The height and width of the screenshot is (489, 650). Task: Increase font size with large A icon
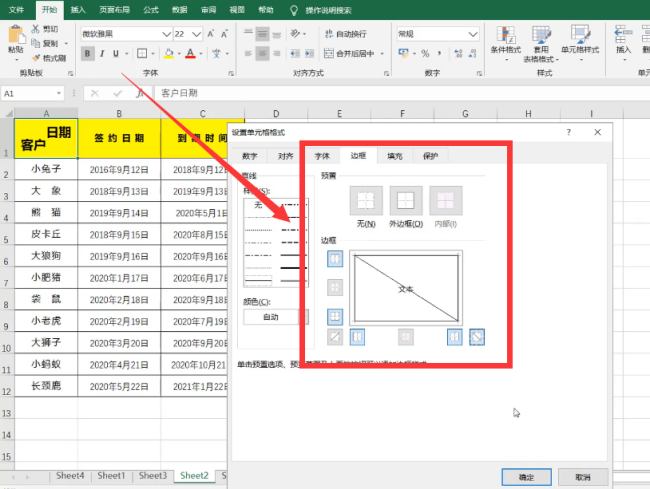(x=211, y=34)
